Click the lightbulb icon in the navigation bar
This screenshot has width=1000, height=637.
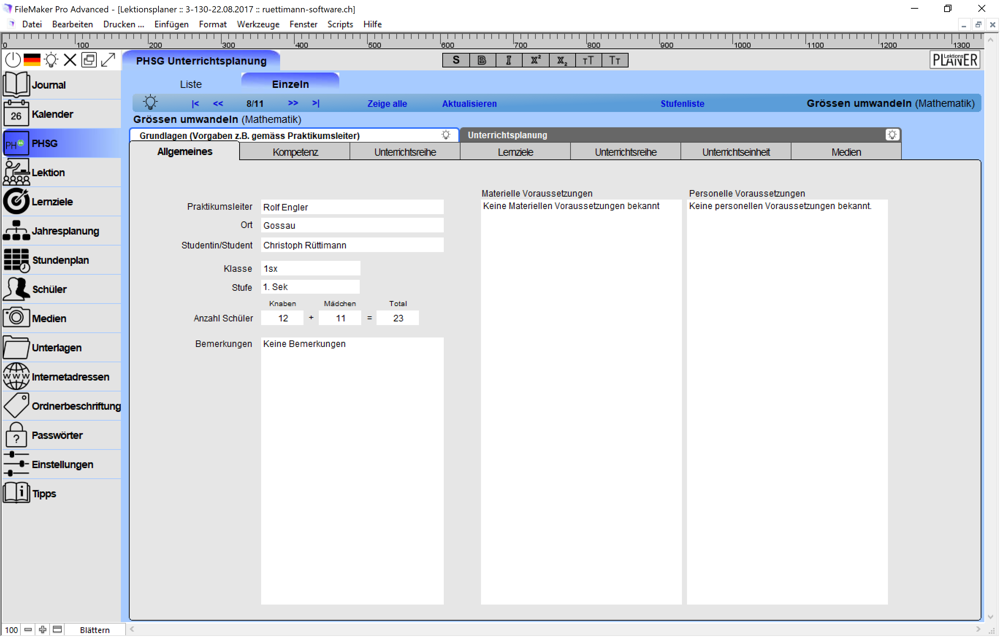point(150,102)
